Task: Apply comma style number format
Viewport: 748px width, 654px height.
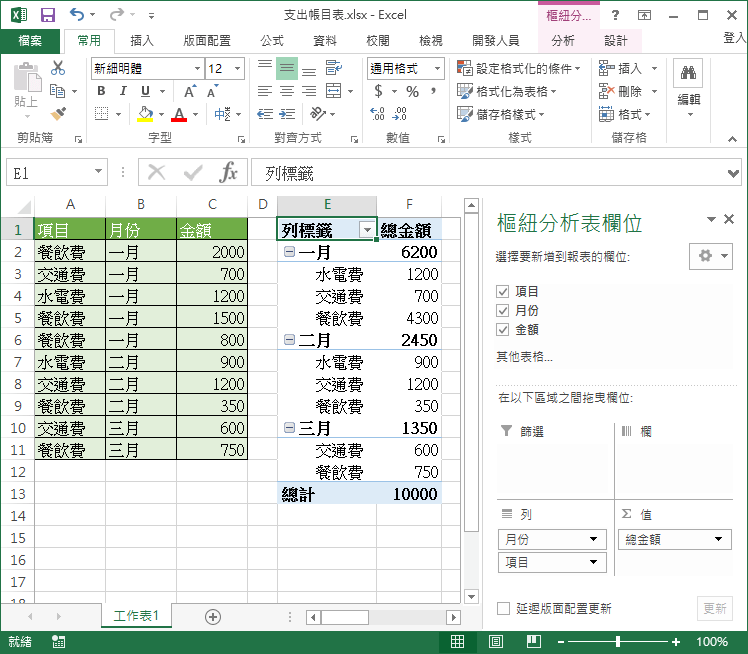Action: tap(433, 91)
